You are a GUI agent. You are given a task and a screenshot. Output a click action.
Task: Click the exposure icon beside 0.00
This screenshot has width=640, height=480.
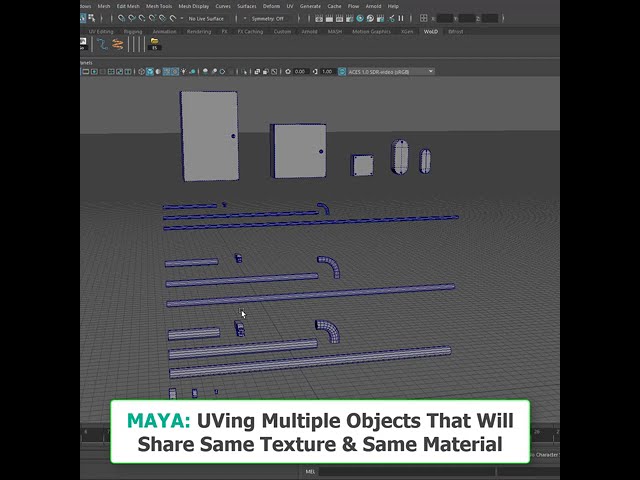(288, 71)
